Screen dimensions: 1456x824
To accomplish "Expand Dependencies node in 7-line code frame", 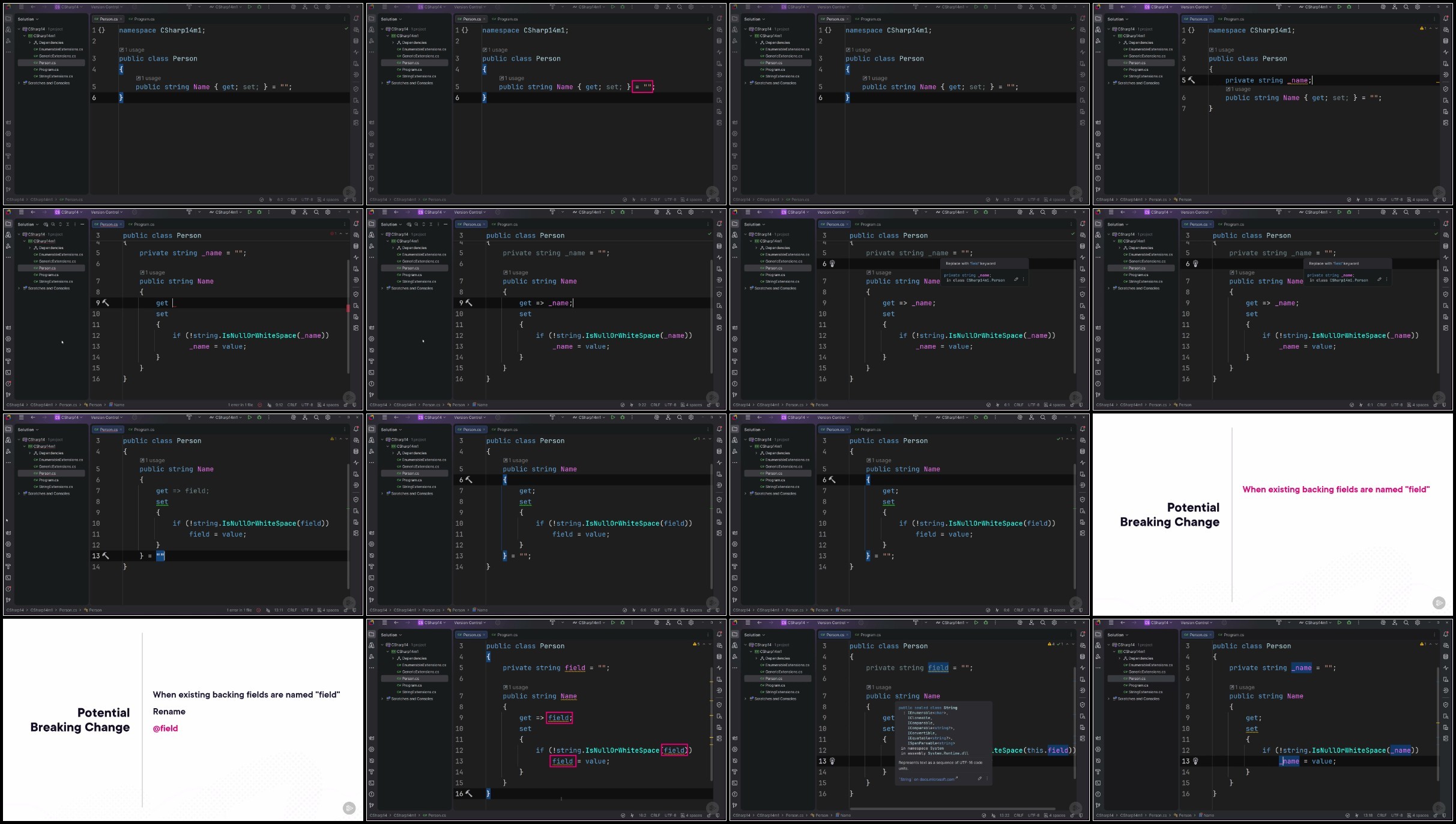I will tap(1120, 43).
